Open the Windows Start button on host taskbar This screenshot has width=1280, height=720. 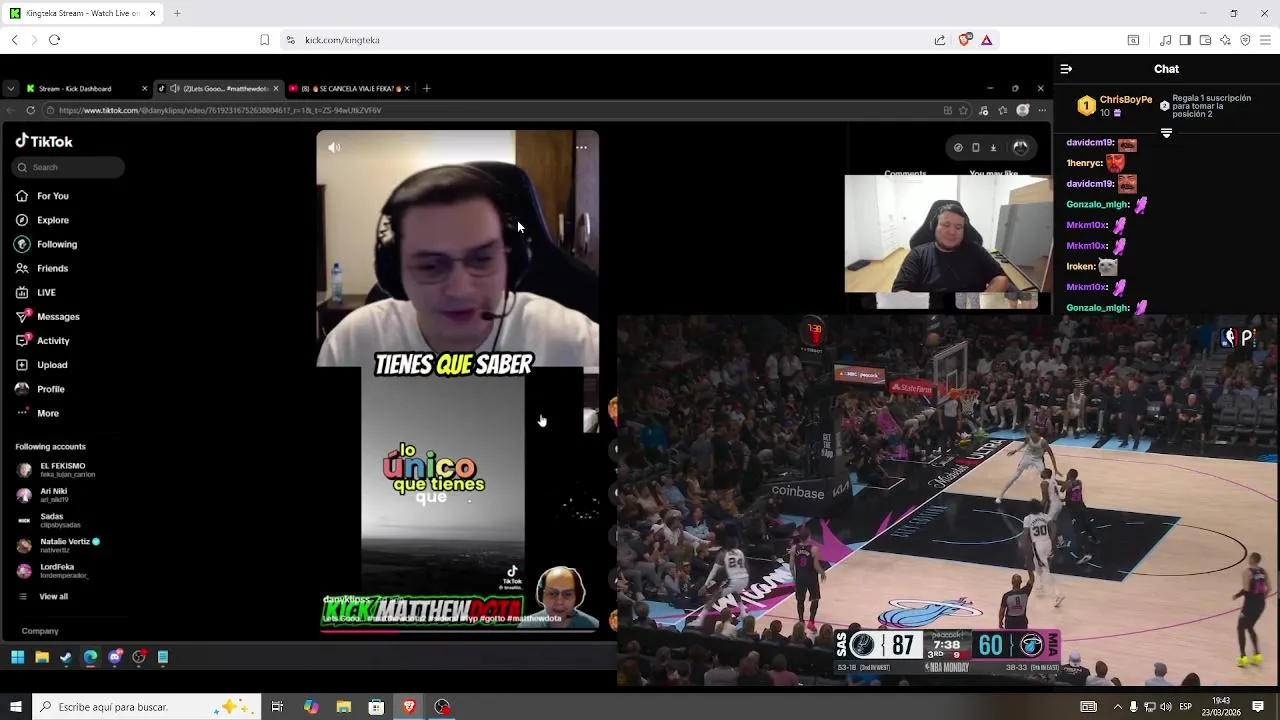[x=15, y=707]
